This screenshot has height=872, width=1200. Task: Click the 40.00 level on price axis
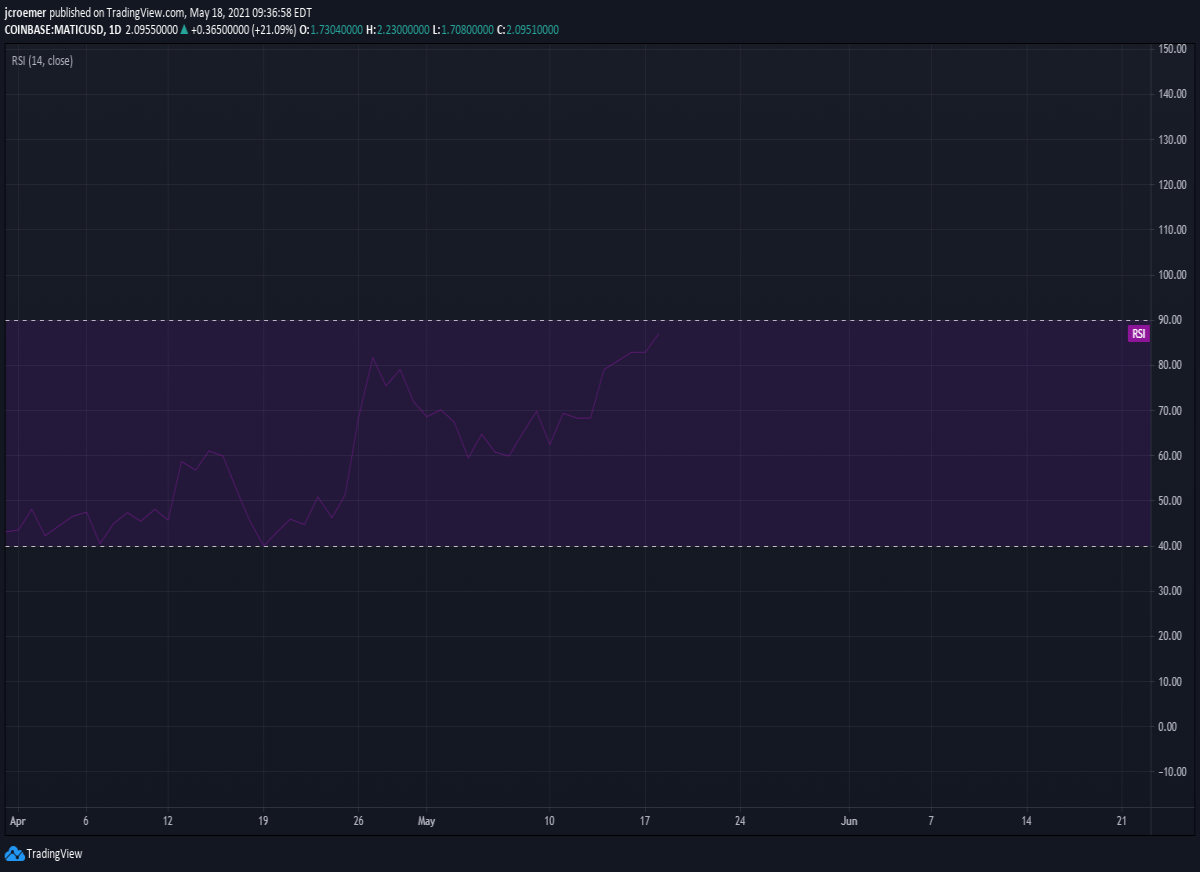[x=1172, y=546]
